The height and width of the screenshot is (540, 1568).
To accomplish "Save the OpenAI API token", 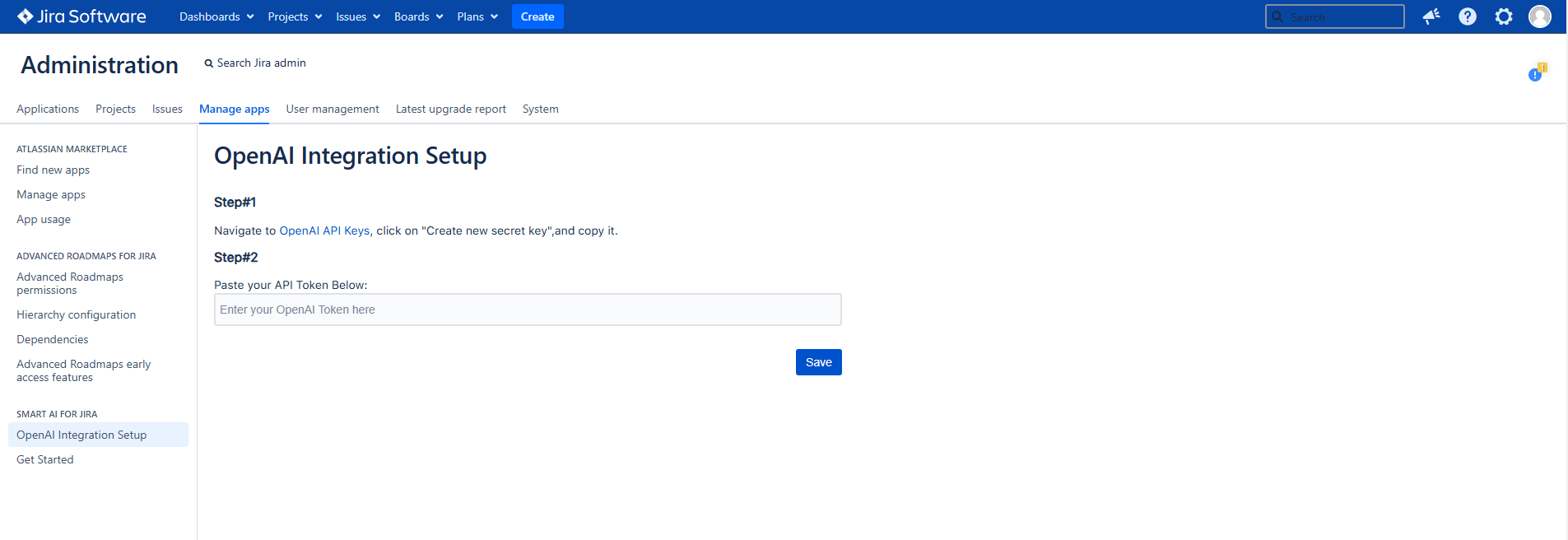I will click(x=818, y=362).
